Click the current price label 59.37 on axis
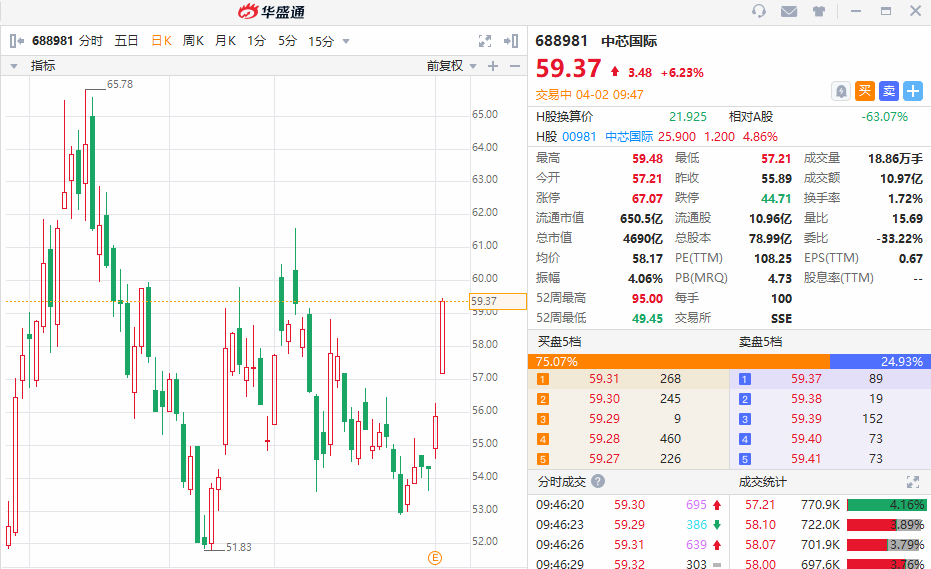 click(498, 301)
